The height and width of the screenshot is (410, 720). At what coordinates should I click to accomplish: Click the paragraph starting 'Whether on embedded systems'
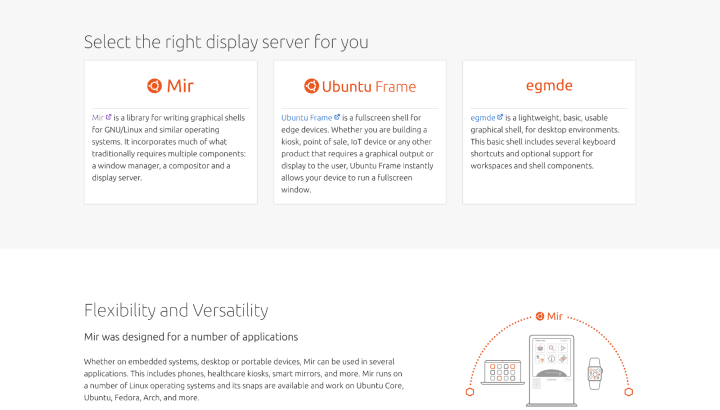(x=244, y=379)
